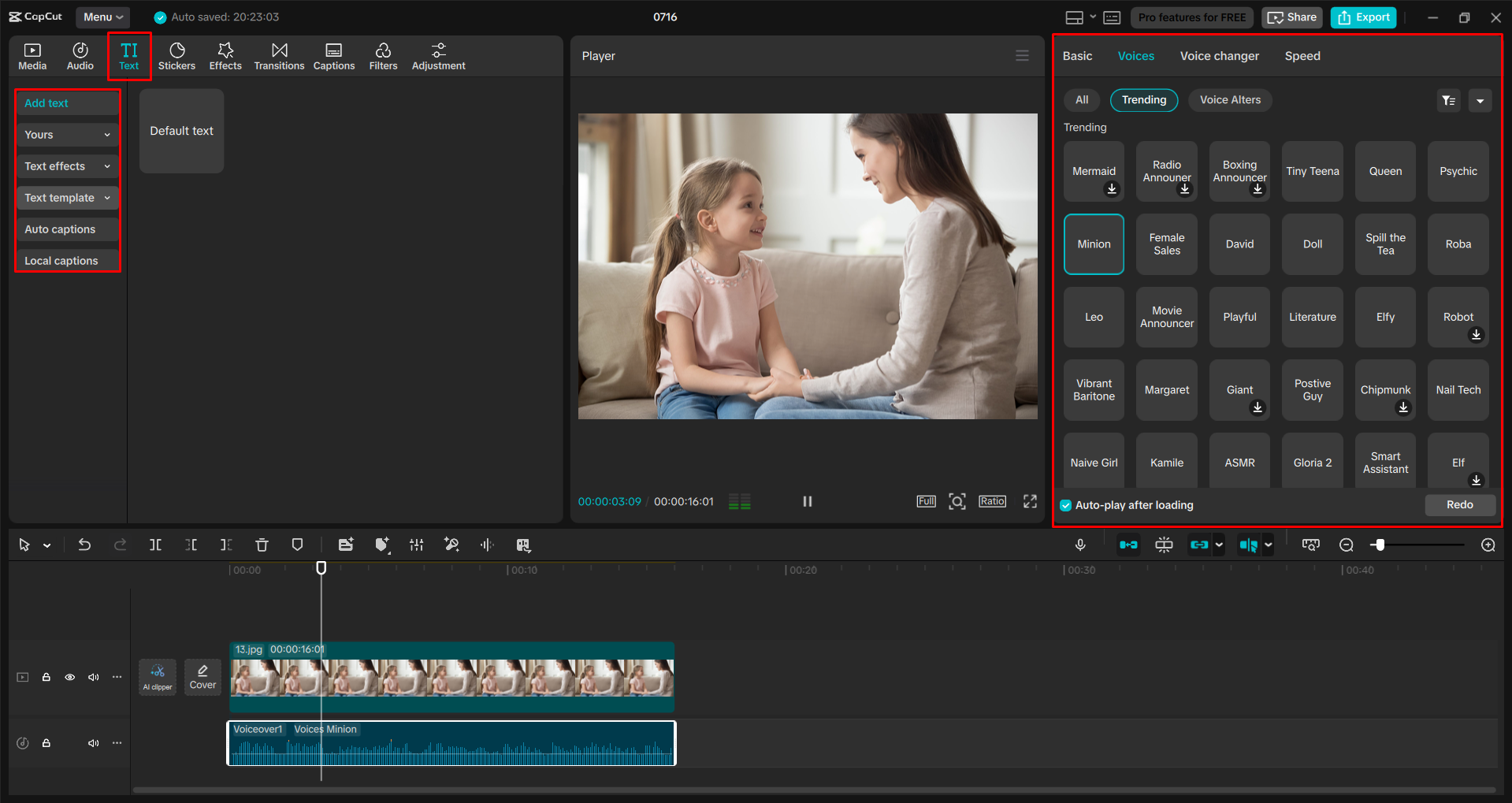Image resolution: width=1512 pixels, height=803 pixels.
Task: Switch to the Voice changer tab
Action: pos(1219,55)
